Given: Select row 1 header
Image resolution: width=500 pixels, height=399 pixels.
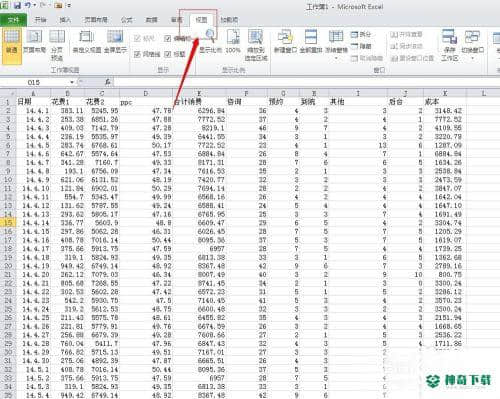Looking at the screenshot, I should [x=8, y=102].
